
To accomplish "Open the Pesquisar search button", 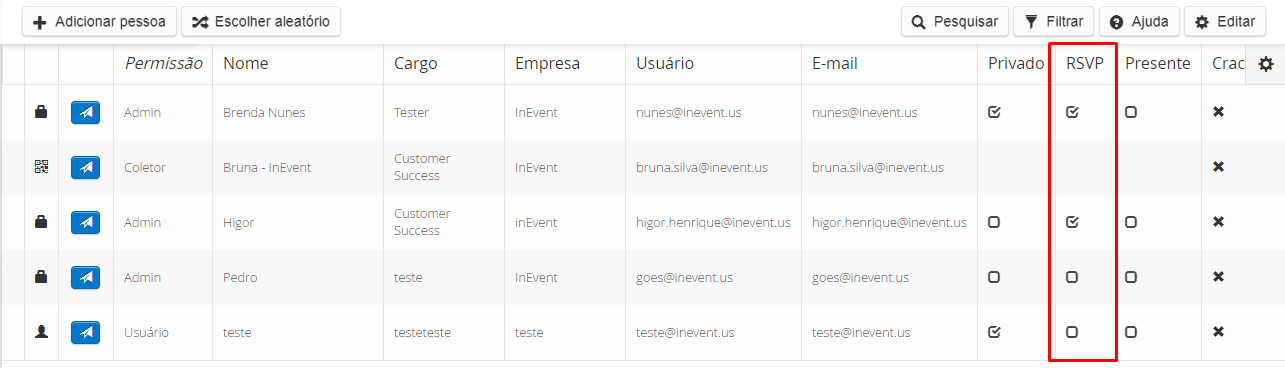I will [954, 21].
